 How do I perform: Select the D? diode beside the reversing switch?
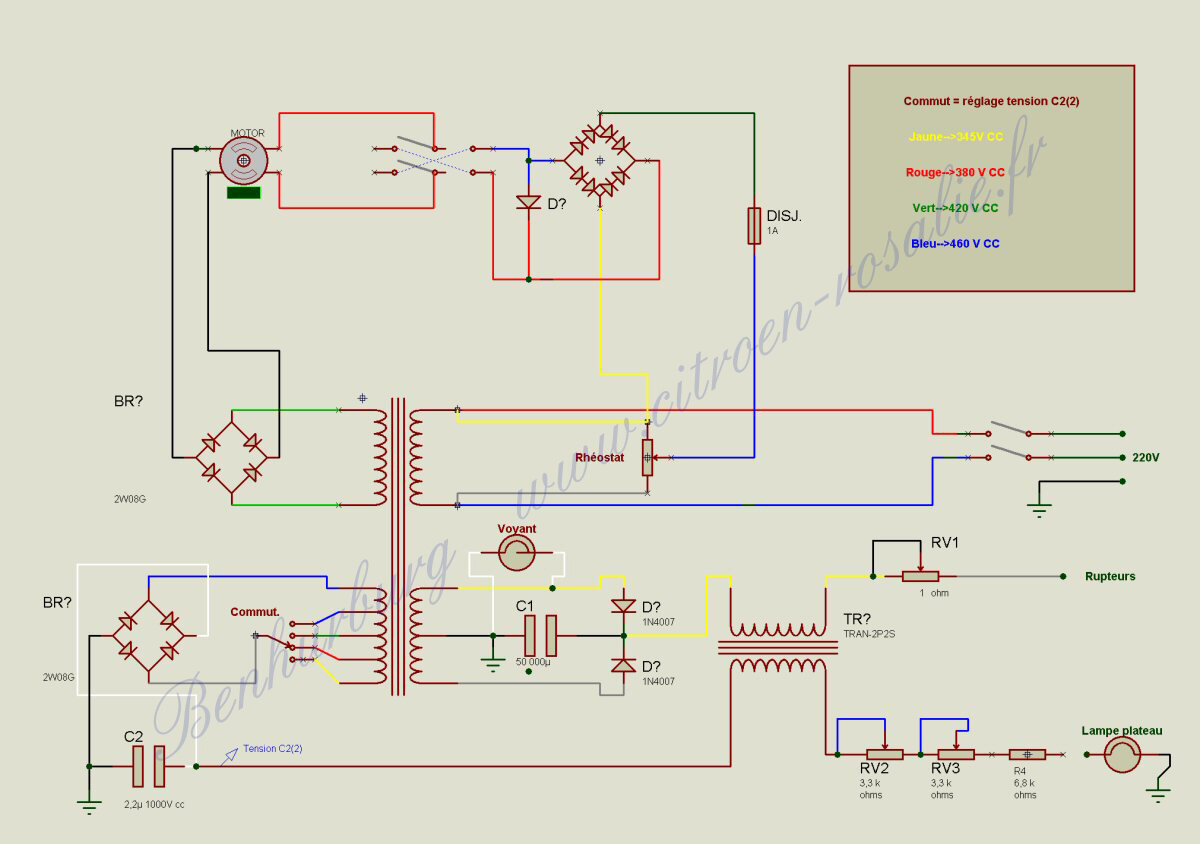tap(528, 203)
